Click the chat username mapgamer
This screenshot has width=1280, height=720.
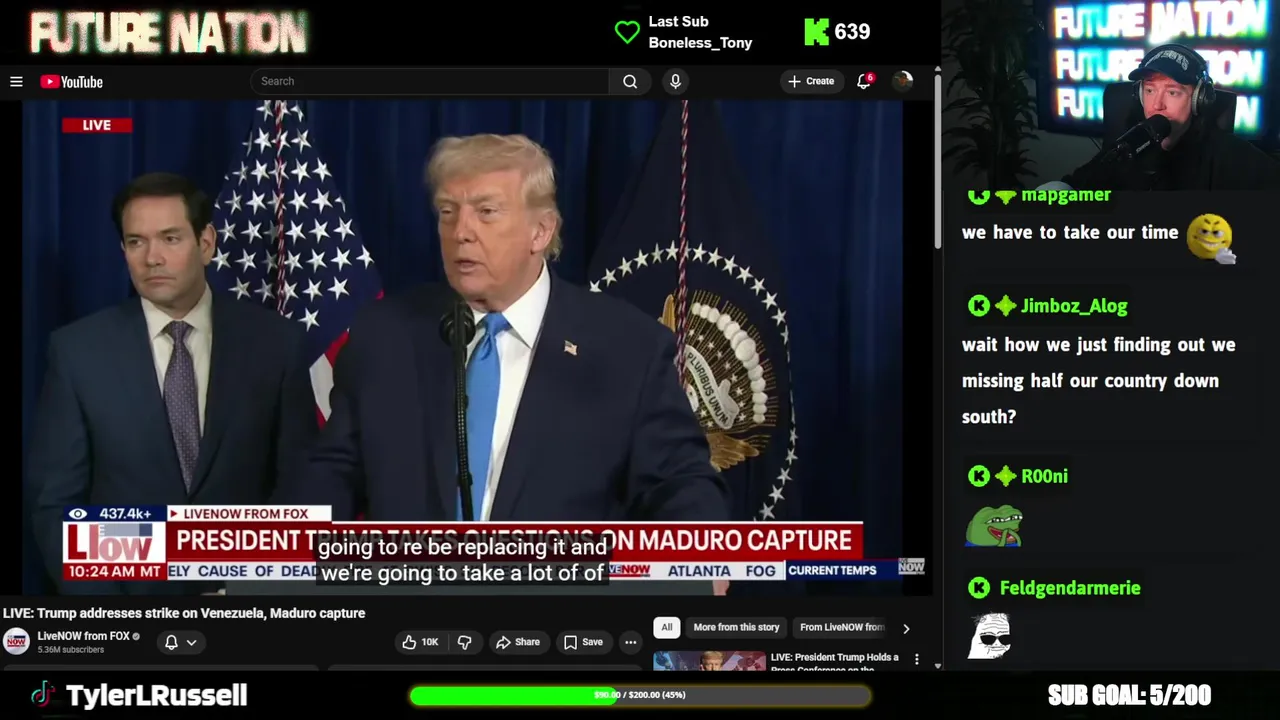click(x=1066, y=195)
